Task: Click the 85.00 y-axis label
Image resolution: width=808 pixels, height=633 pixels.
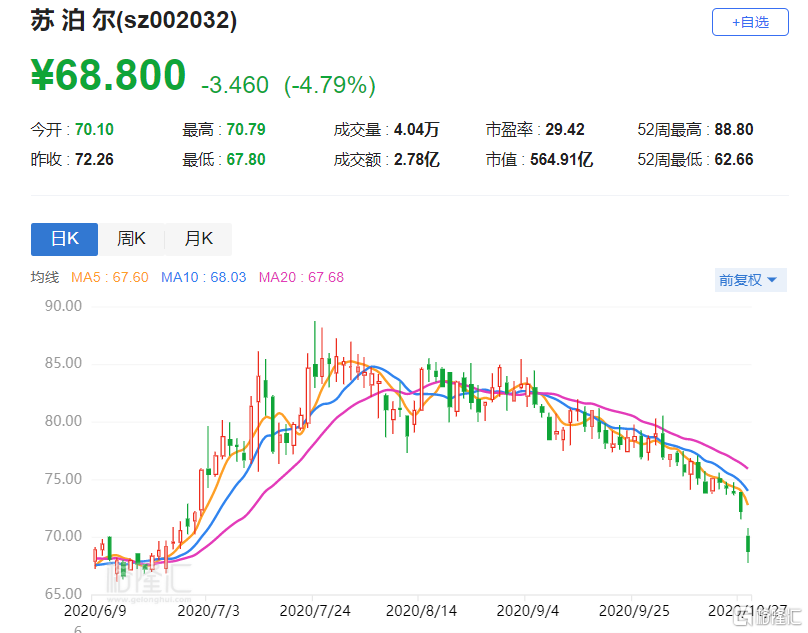Action: [x=63, y=363]
